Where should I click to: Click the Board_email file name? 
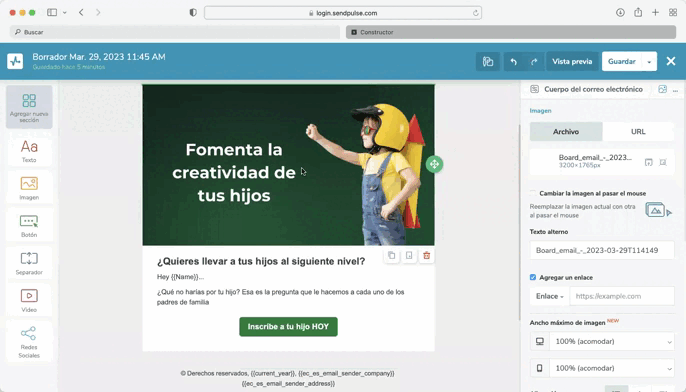point(595,158)
